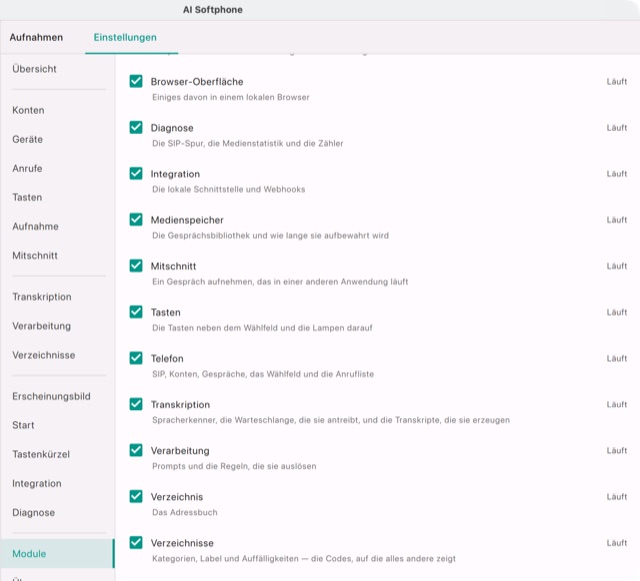Open Diagnose in the sidebar
Viewport: 640px width, 581px height.
pos(33,512)
